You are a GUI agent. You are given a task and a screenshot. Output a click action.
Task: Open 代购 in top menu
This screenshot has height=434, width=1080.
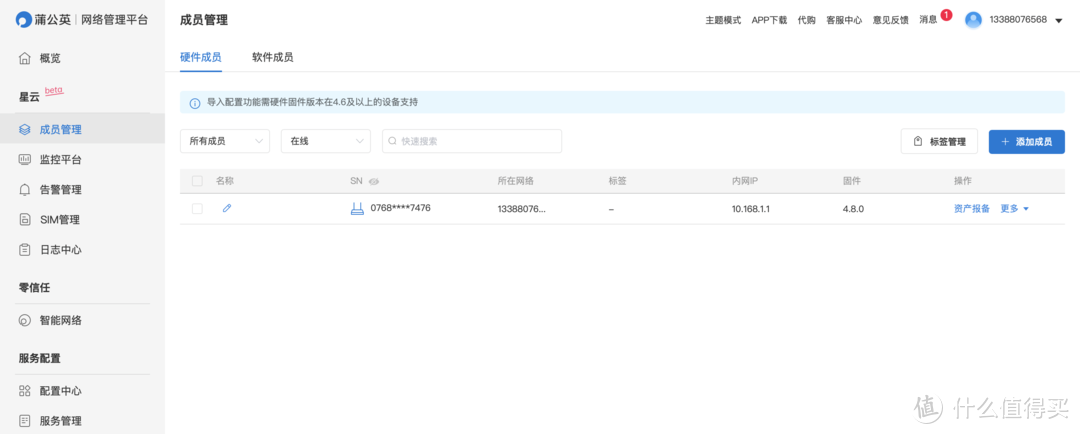pos(807,20)
